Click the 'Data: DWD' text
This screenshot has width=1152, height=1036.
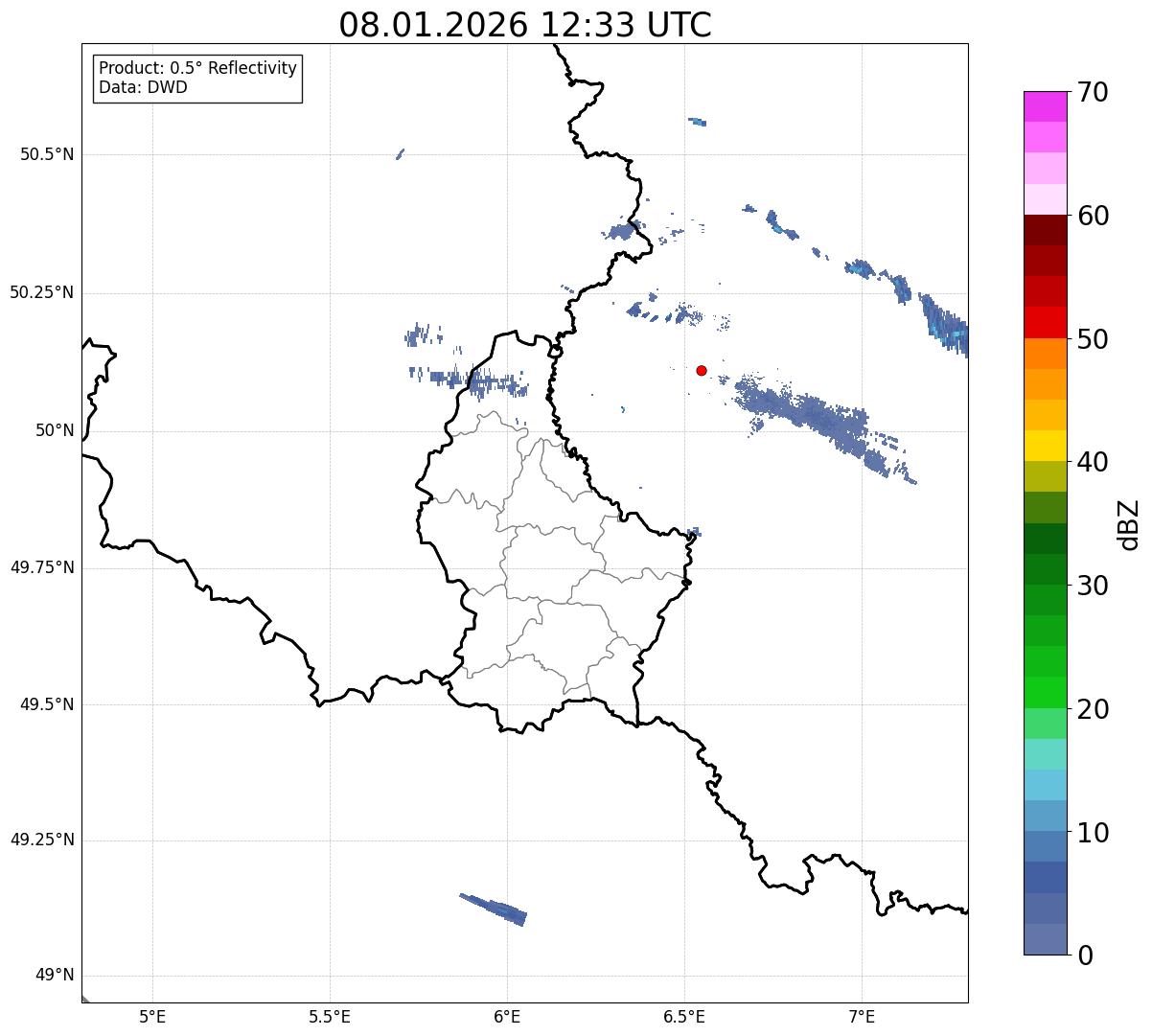(143, 88)
